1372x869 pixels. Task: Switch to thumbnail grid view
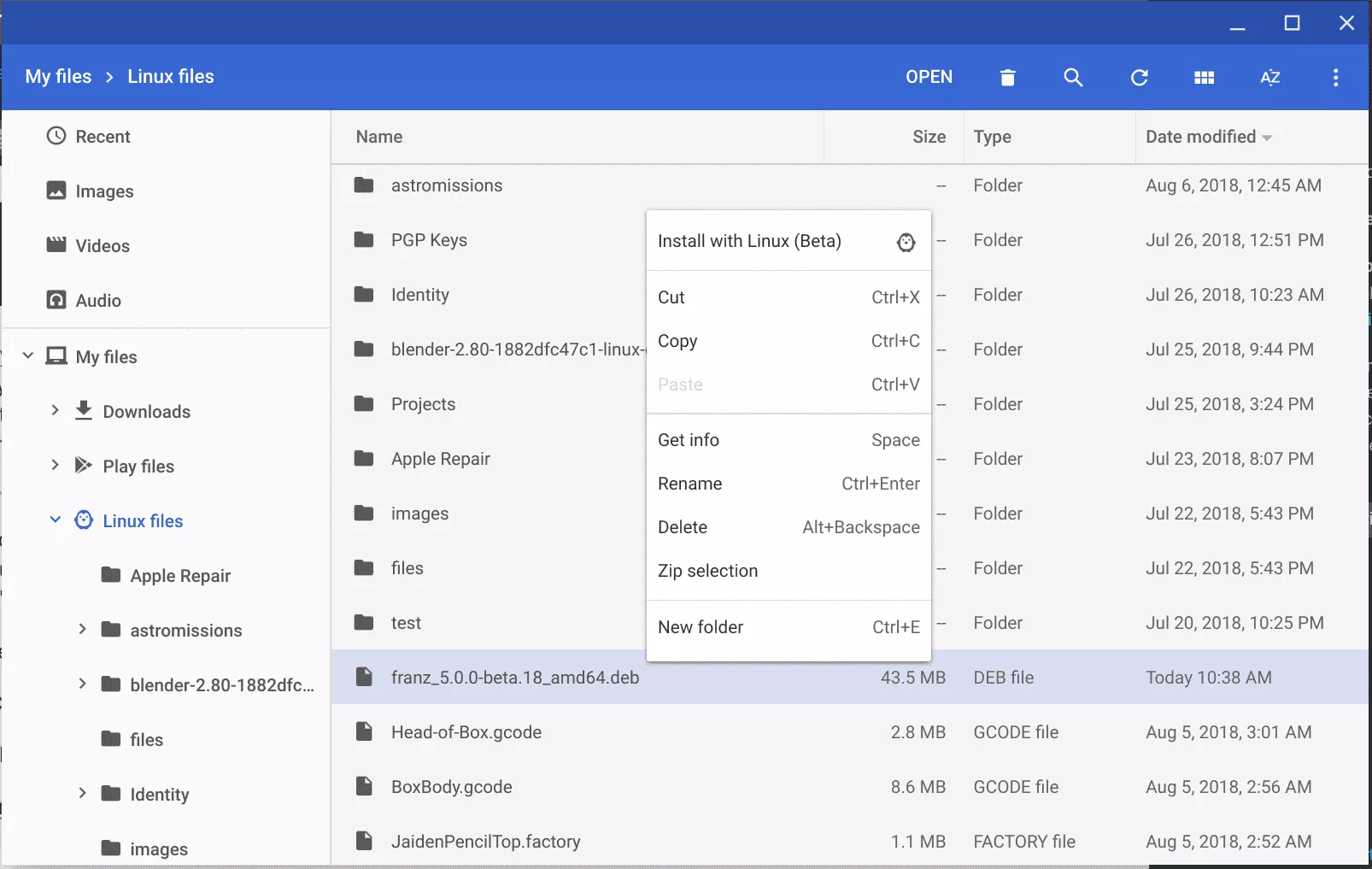click(x=1204, y=78)
